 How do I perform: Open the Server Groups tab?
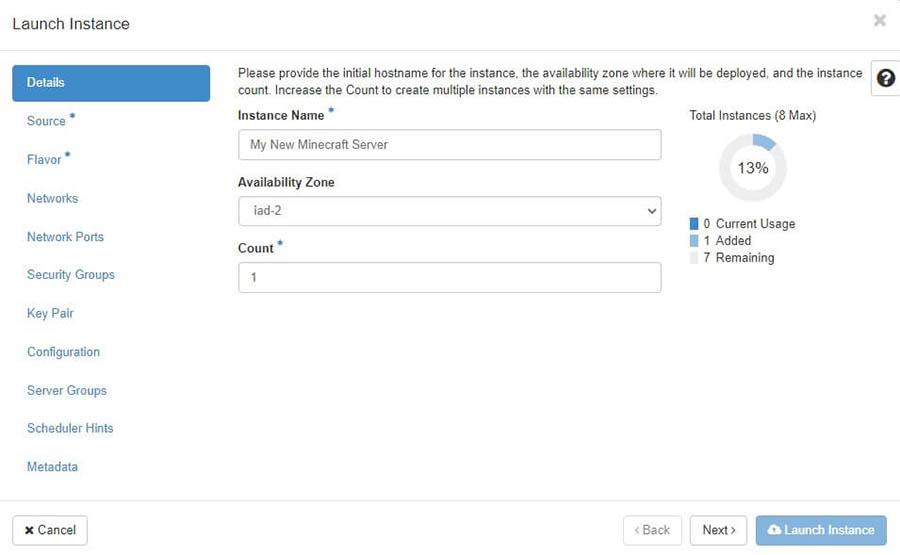click(66, 390)
